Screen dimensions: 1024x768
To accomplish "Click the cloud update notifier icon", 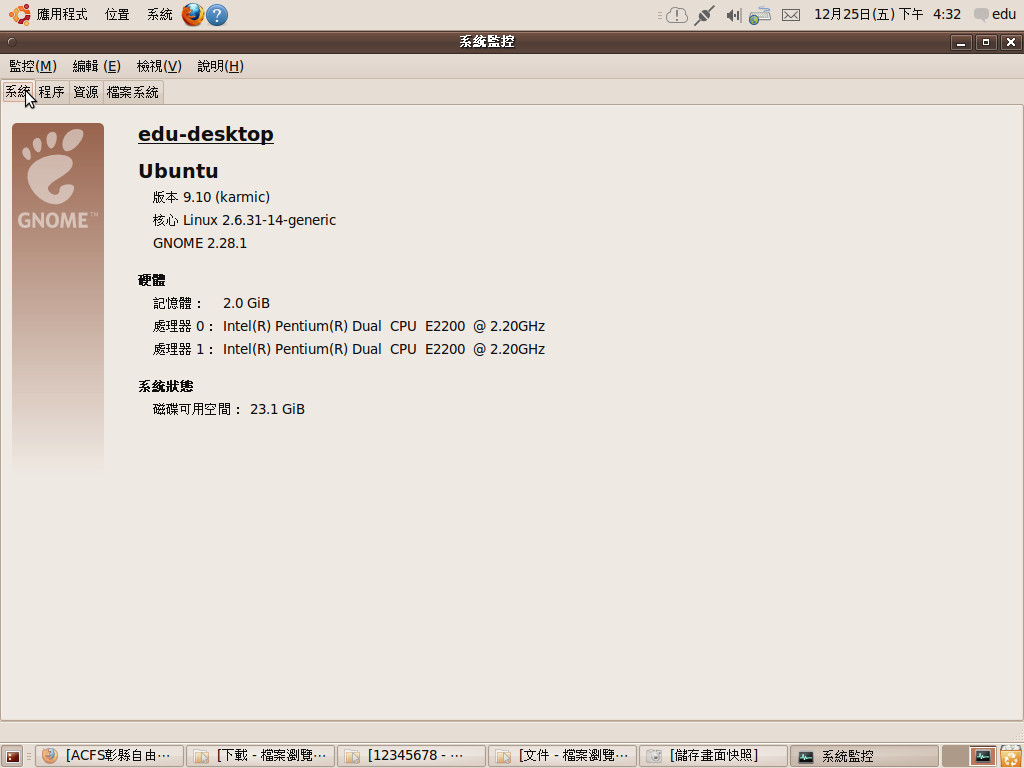I will [x=677, y=15].
